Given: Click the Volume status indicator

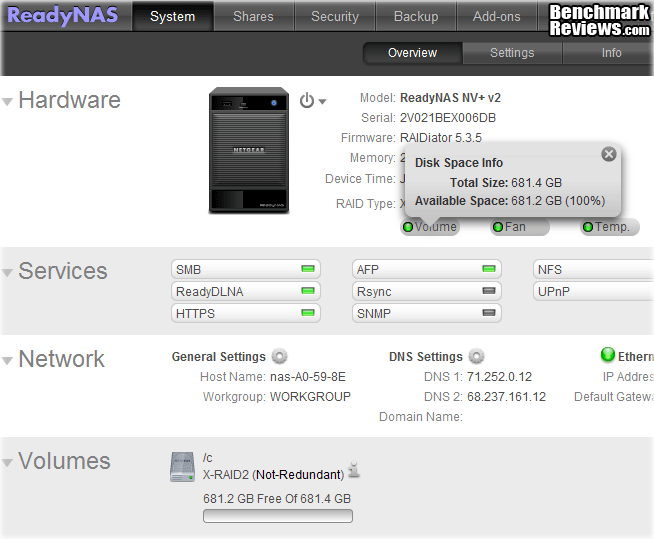Looking at the screenshot, I should [x=430, y=227].
